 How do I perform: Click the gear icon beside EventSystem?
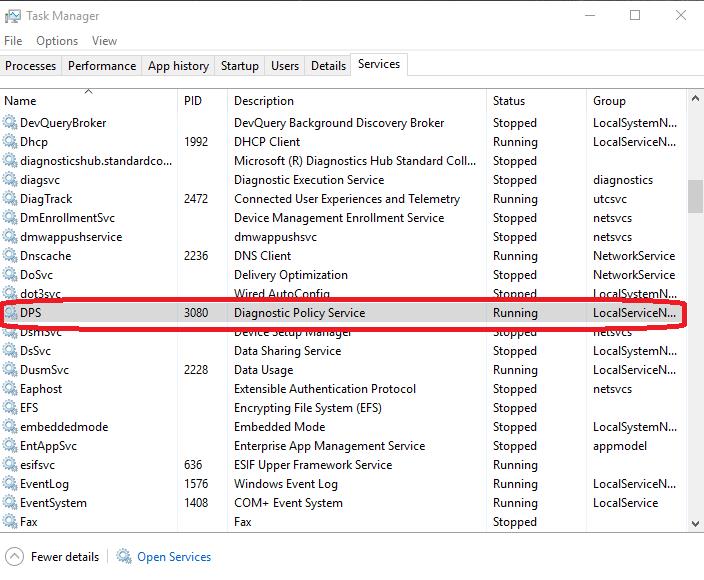pos(10,503)
